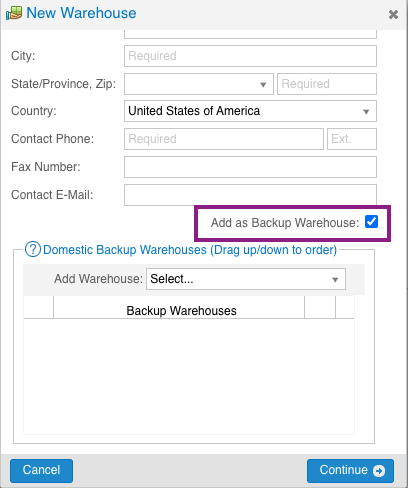Image resolution: width=408 pixels, height=488 pixels.
Task: Click the New Warehouse title icon
Action: [x=14, y=13]
